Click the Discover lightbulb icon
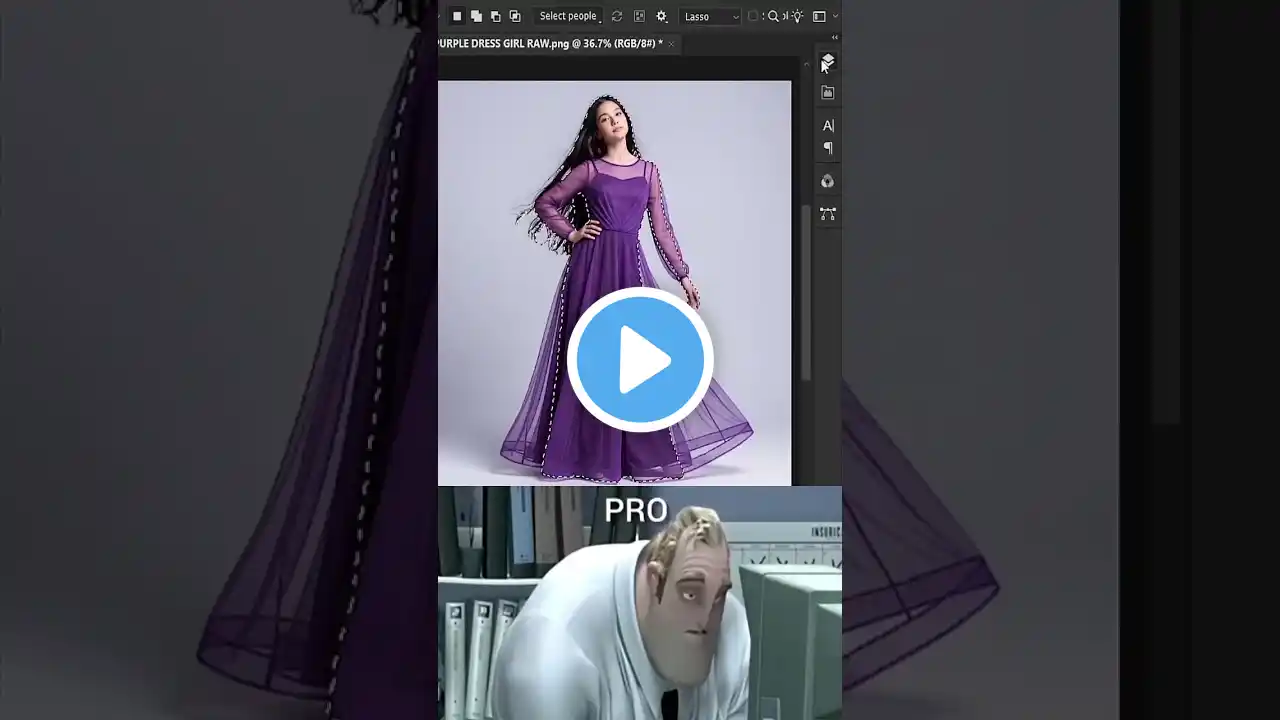Viewport: 1280px width, 720px height. click(795, 15)
